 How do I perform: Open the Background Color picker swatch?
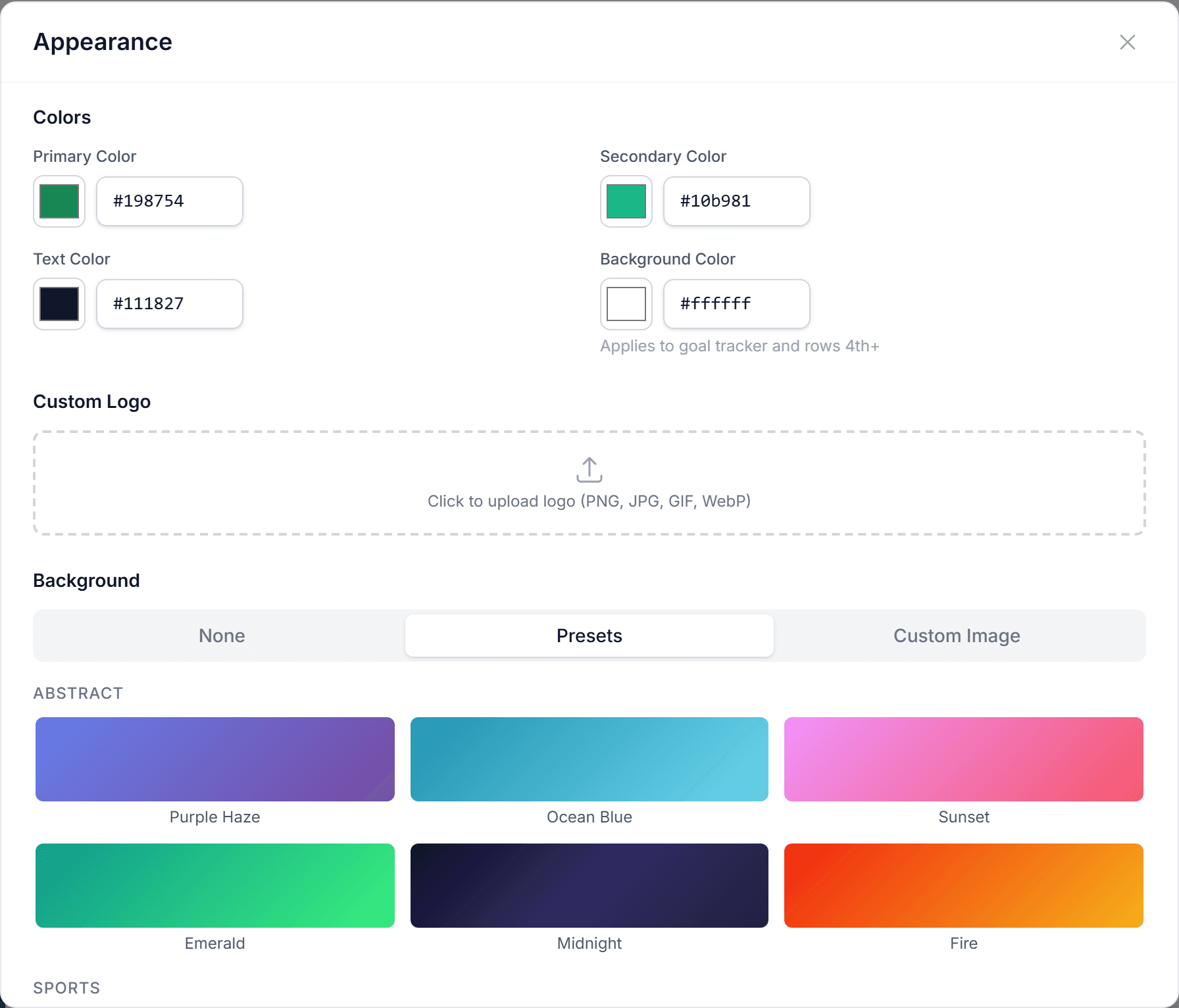[626, 304]
